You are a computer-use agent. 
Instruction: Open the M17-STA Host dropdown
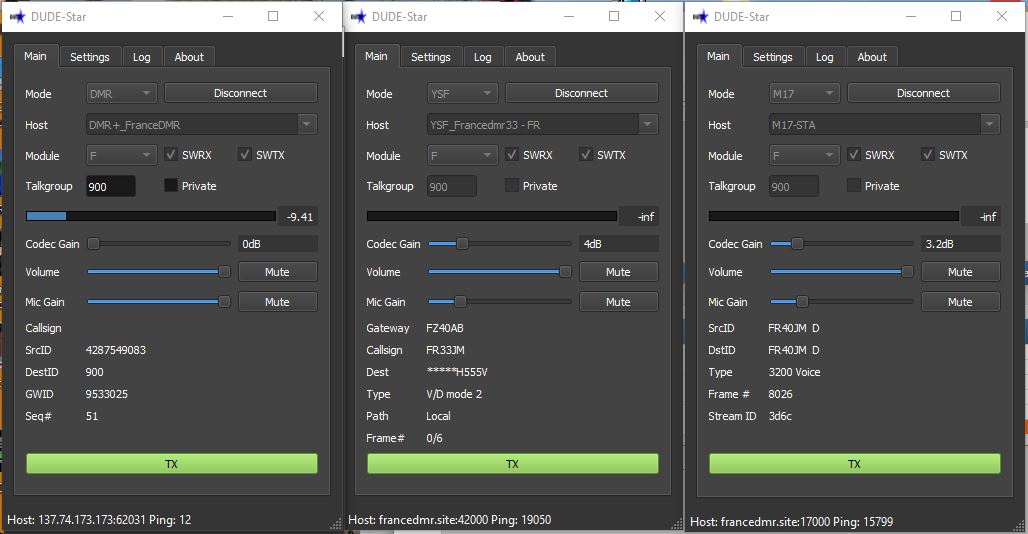point(884,124)
